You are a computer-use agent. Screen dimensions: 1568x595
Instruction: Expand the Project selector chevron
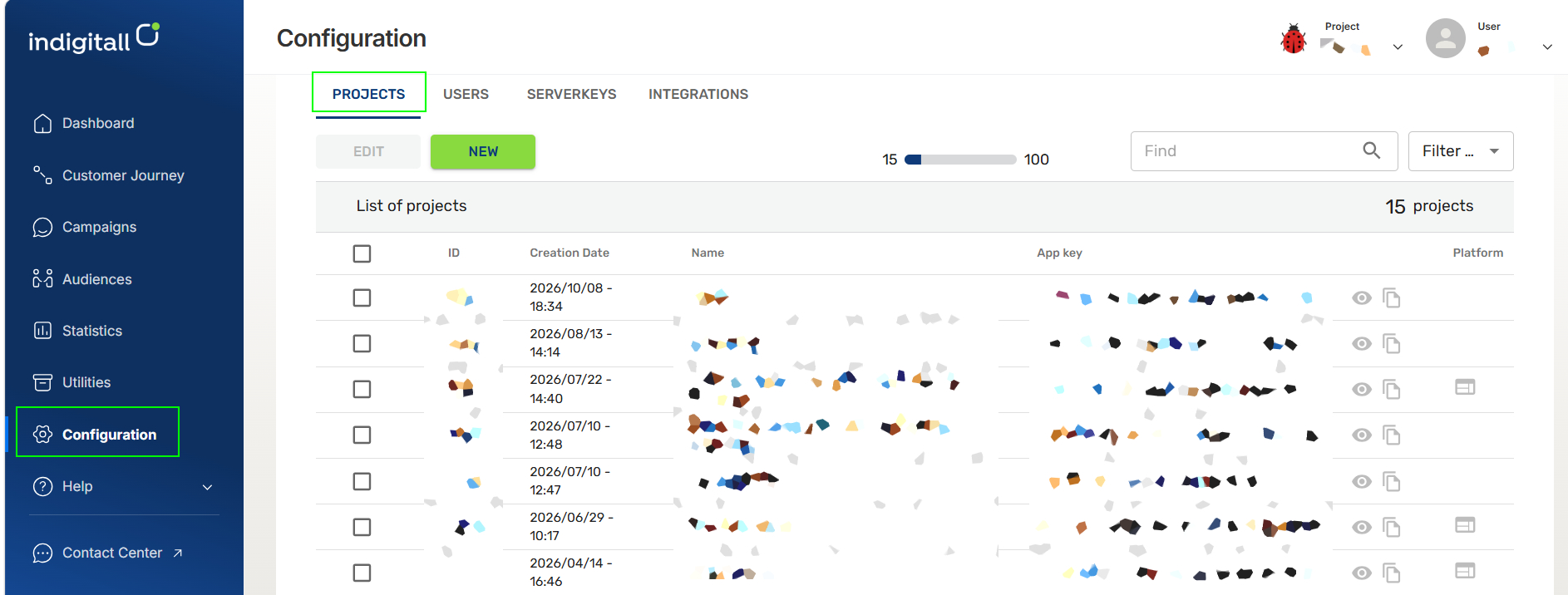click(x=1398, y=47)
